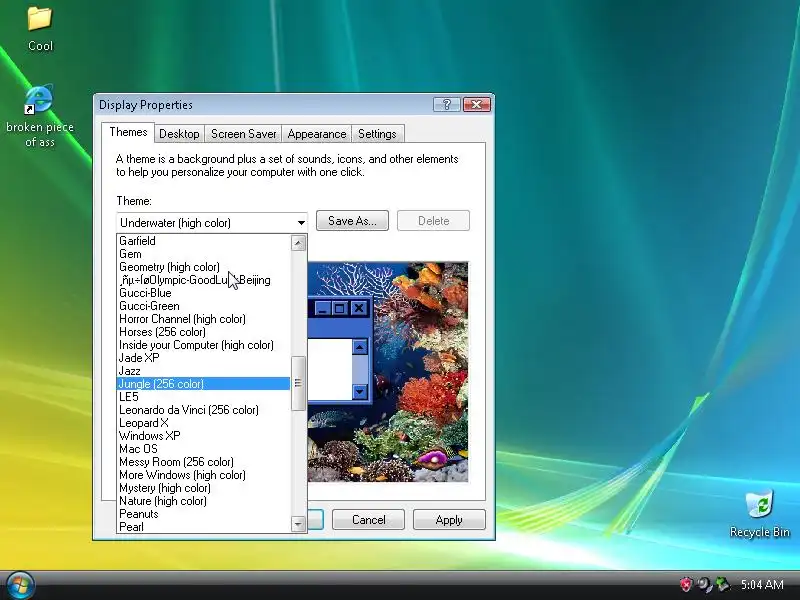The width and height of the screenshot is (800, 600).
Task: Switch to the Desktop tab
Action: (x=179, y=134)
